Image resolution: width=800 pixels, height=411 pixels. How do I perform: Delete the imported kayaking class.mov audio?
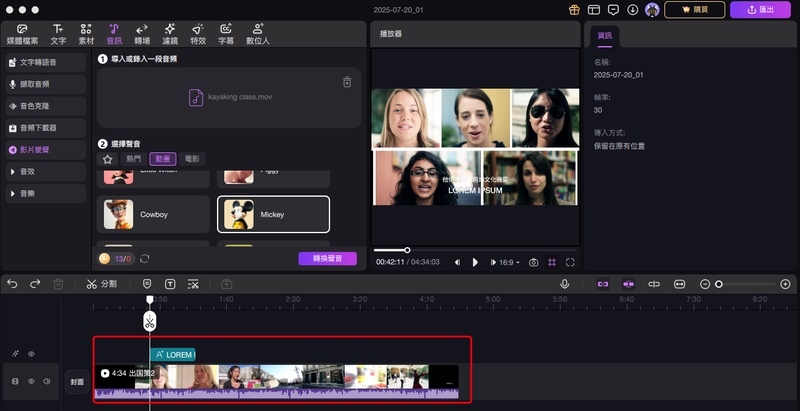click(x=347, y=82)
